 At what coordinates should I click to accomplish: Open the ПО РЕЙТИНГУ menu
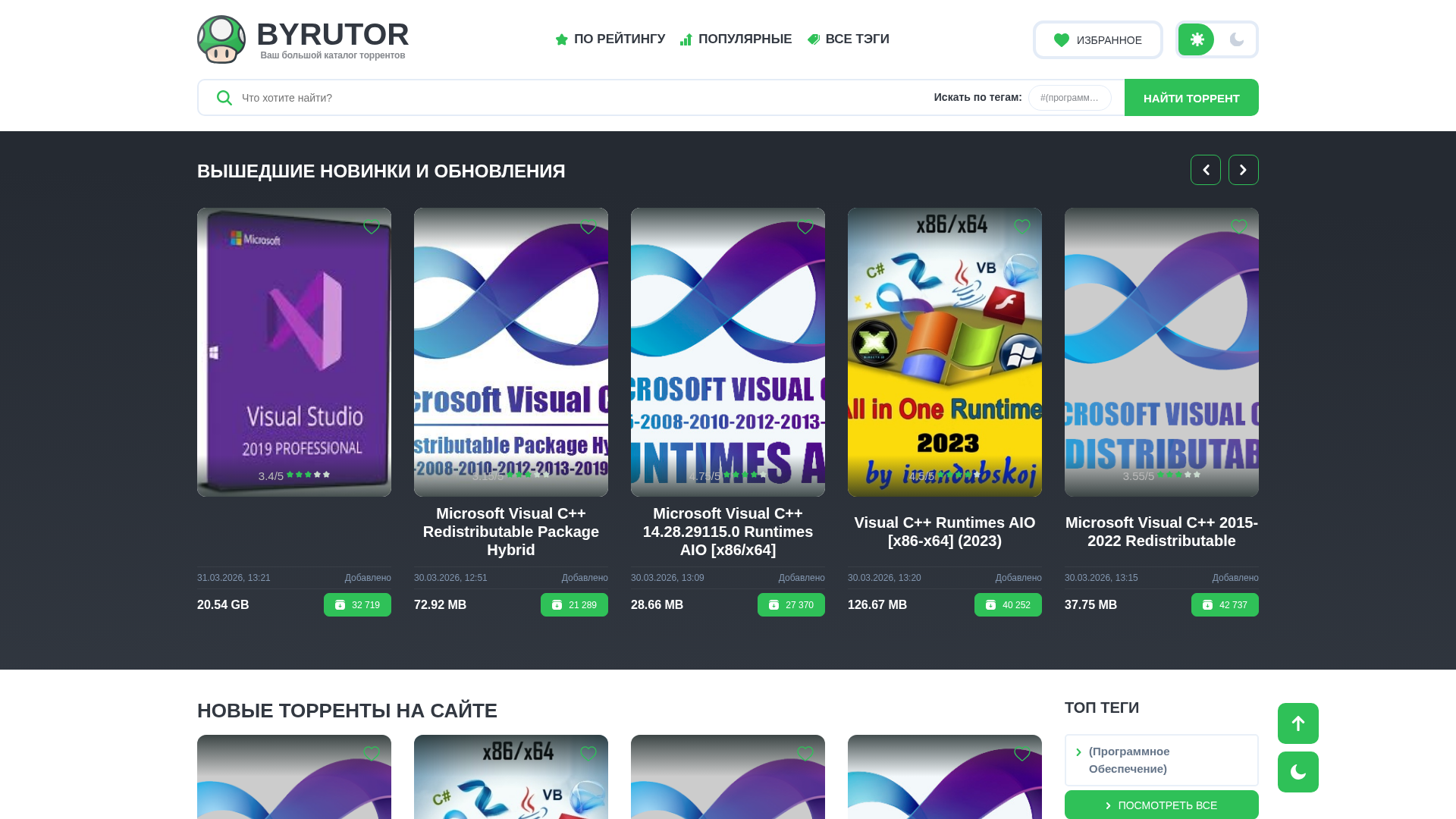pyautogui.click(x=610, y=39)
